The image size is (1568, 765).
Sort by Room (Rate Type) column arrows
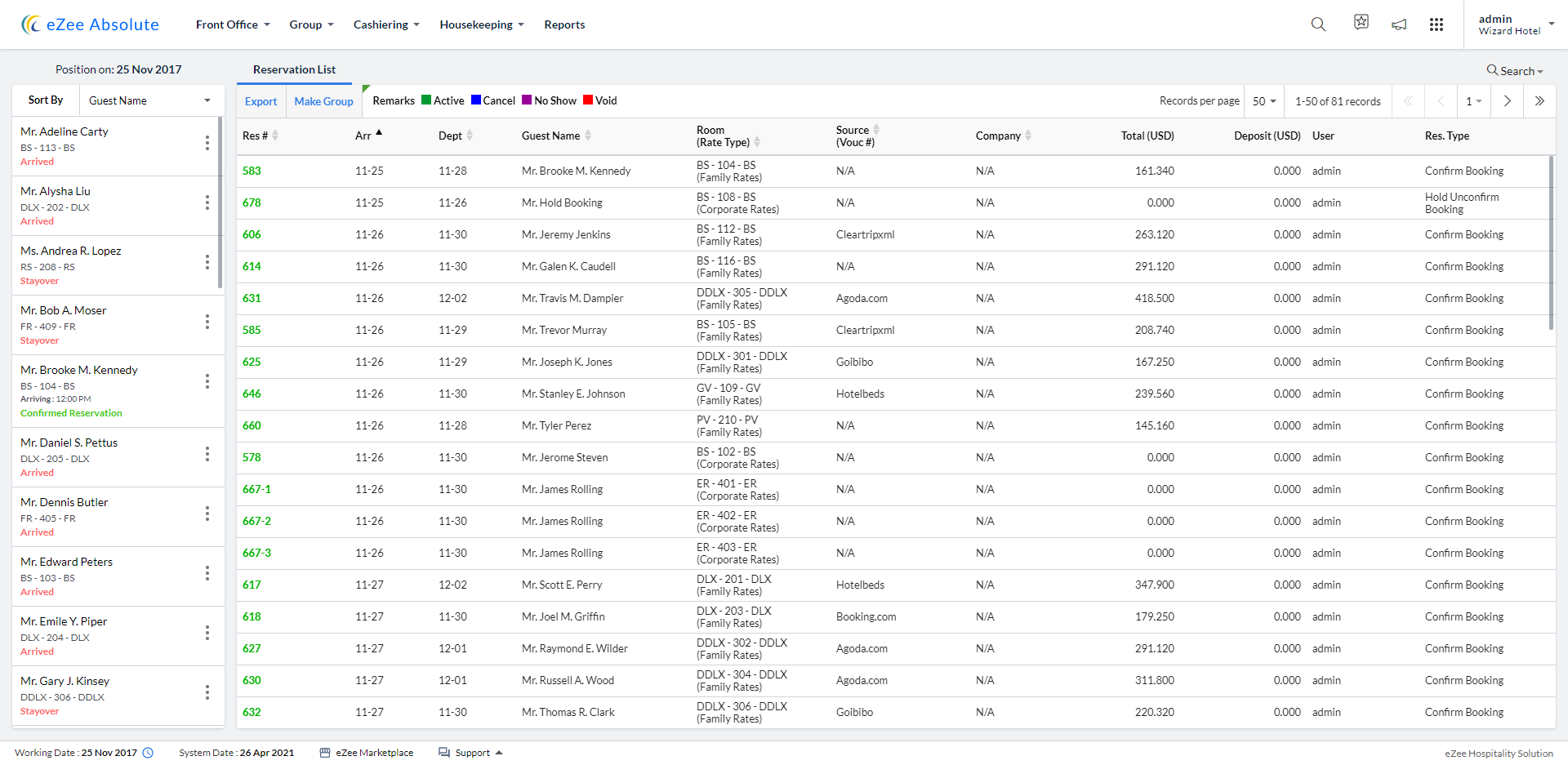[757, 142]
